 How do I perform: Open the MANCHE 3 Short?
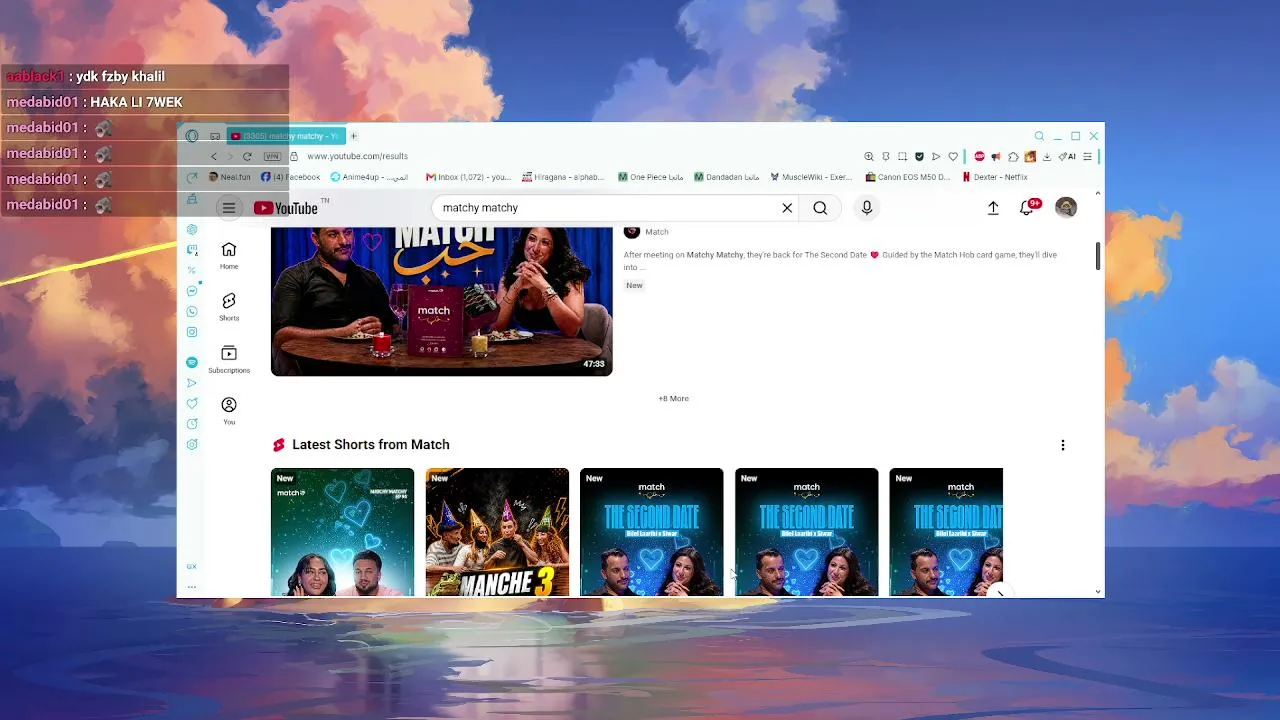[497, 533]
